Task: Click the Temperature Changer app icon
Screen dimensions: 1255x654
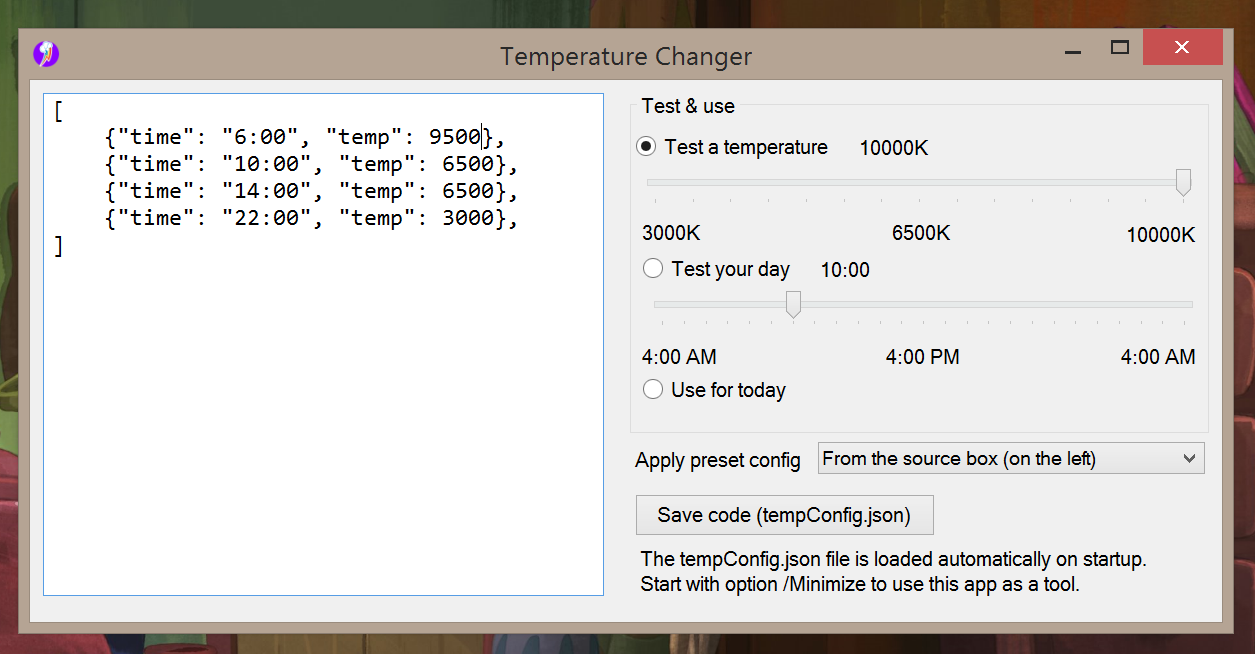Action: 46,54
